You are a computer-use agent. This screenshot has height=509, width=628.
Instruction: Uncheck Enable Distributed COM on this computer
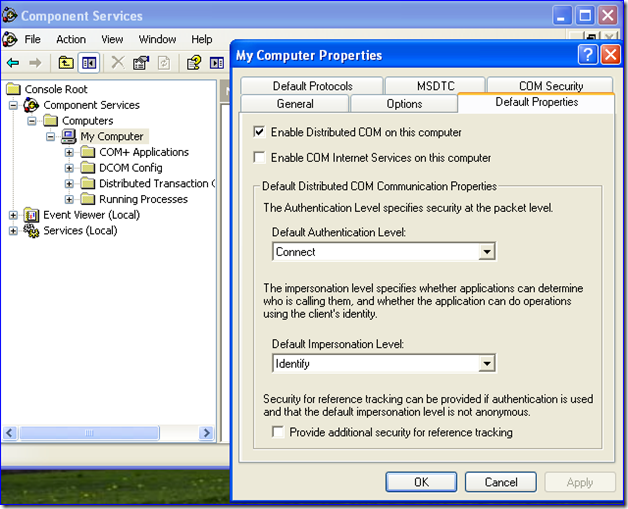(x=259, y=132)
